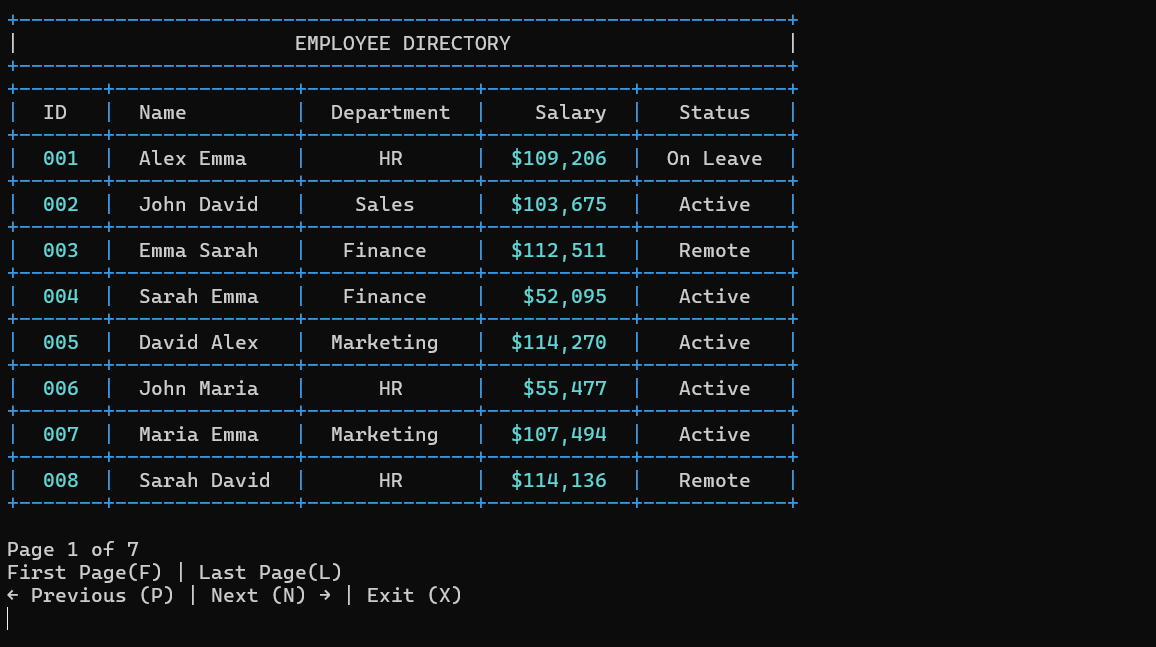Click Sarah Emma's salary cell
The height and width of the screenshot is (647, 1156).
(x=560, y=296)
